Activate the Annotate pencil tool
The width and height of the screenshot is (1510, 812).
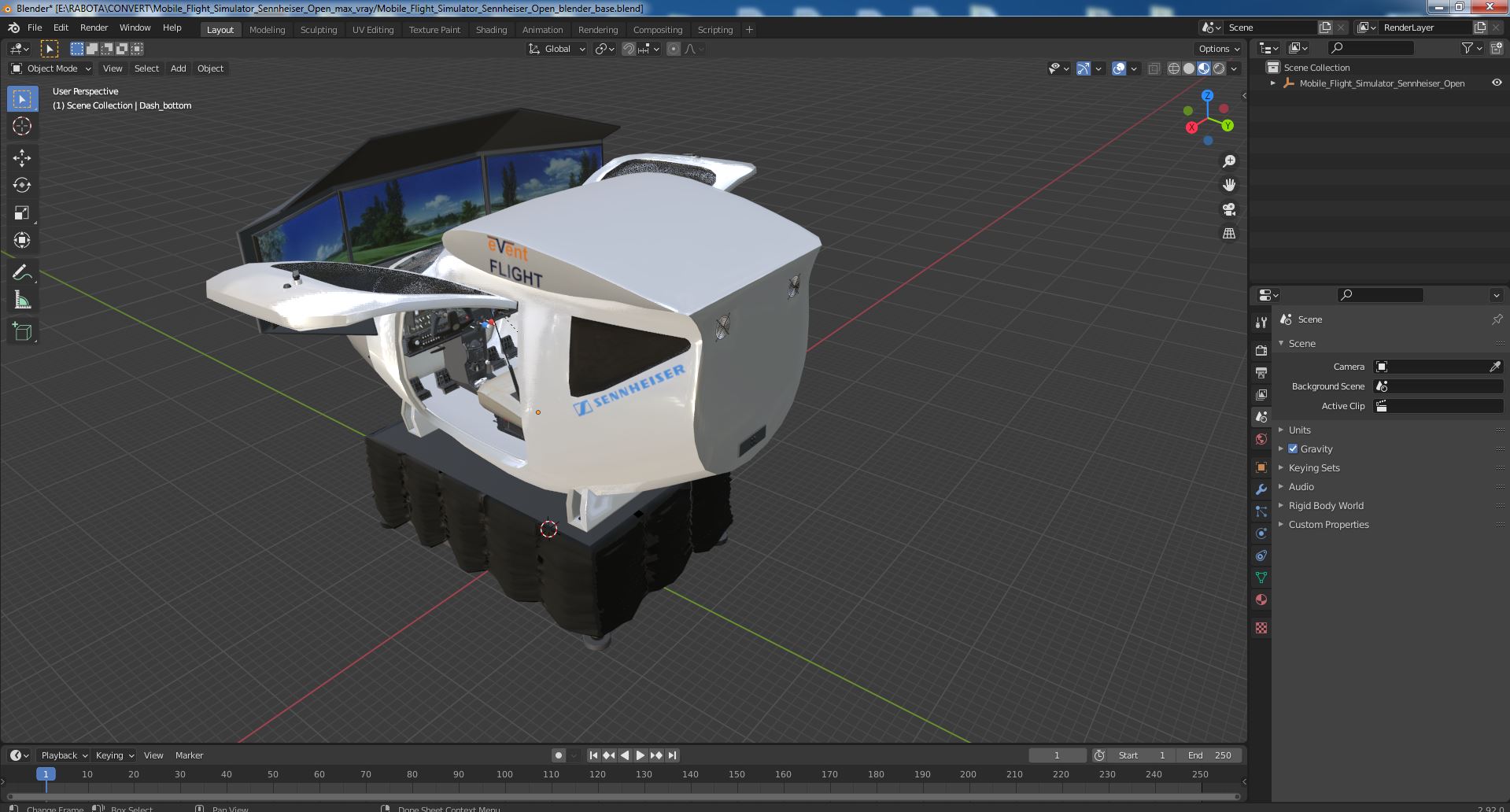22,272
